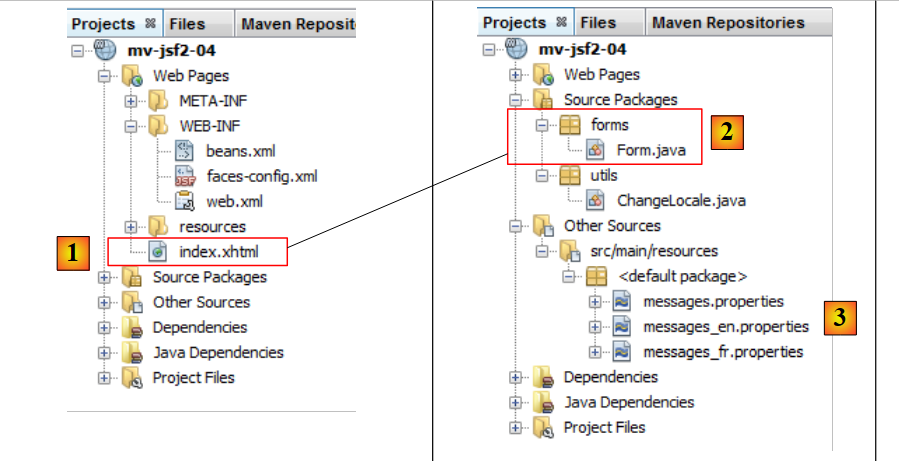
Task: Collapse the WEB-INF folder node
Action: (131, 126)
